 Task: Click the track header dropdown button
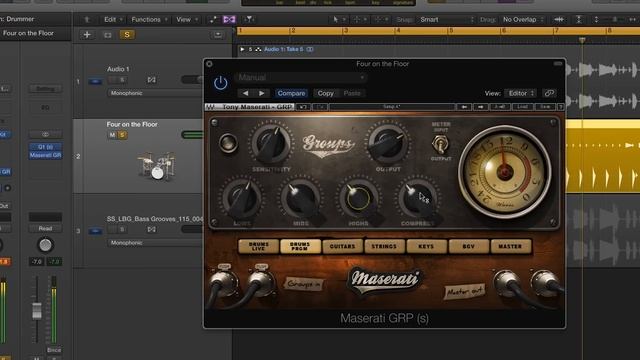click(218, 35)
